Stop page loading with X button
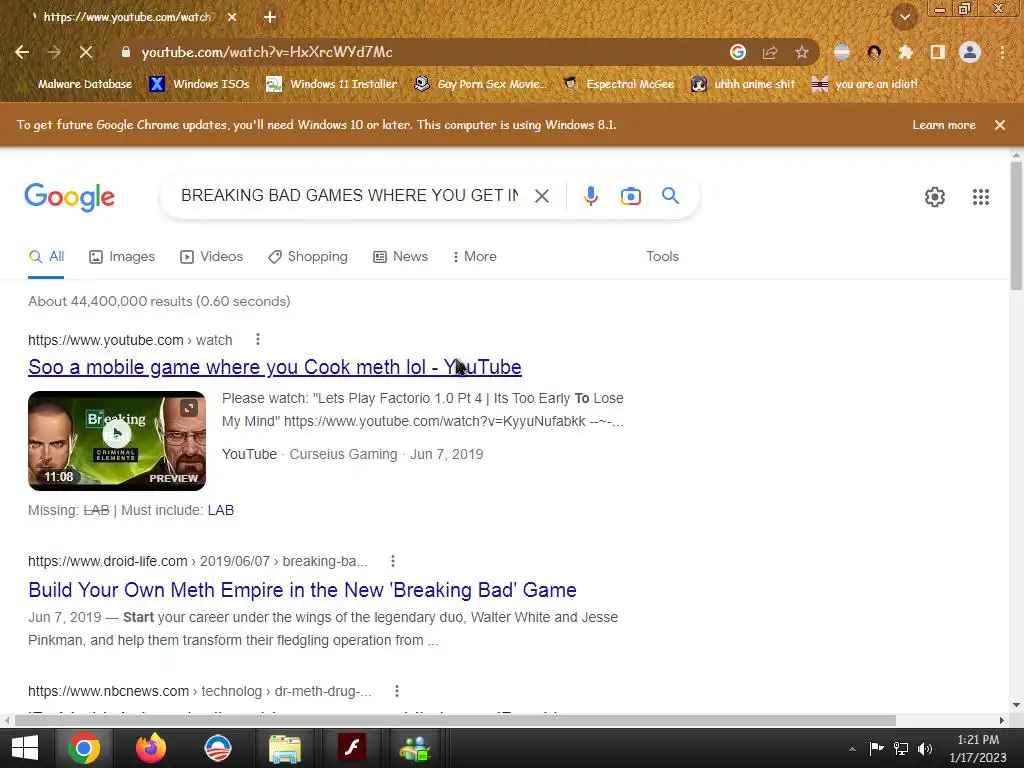Screen dimensions: 1024x768 86,52
